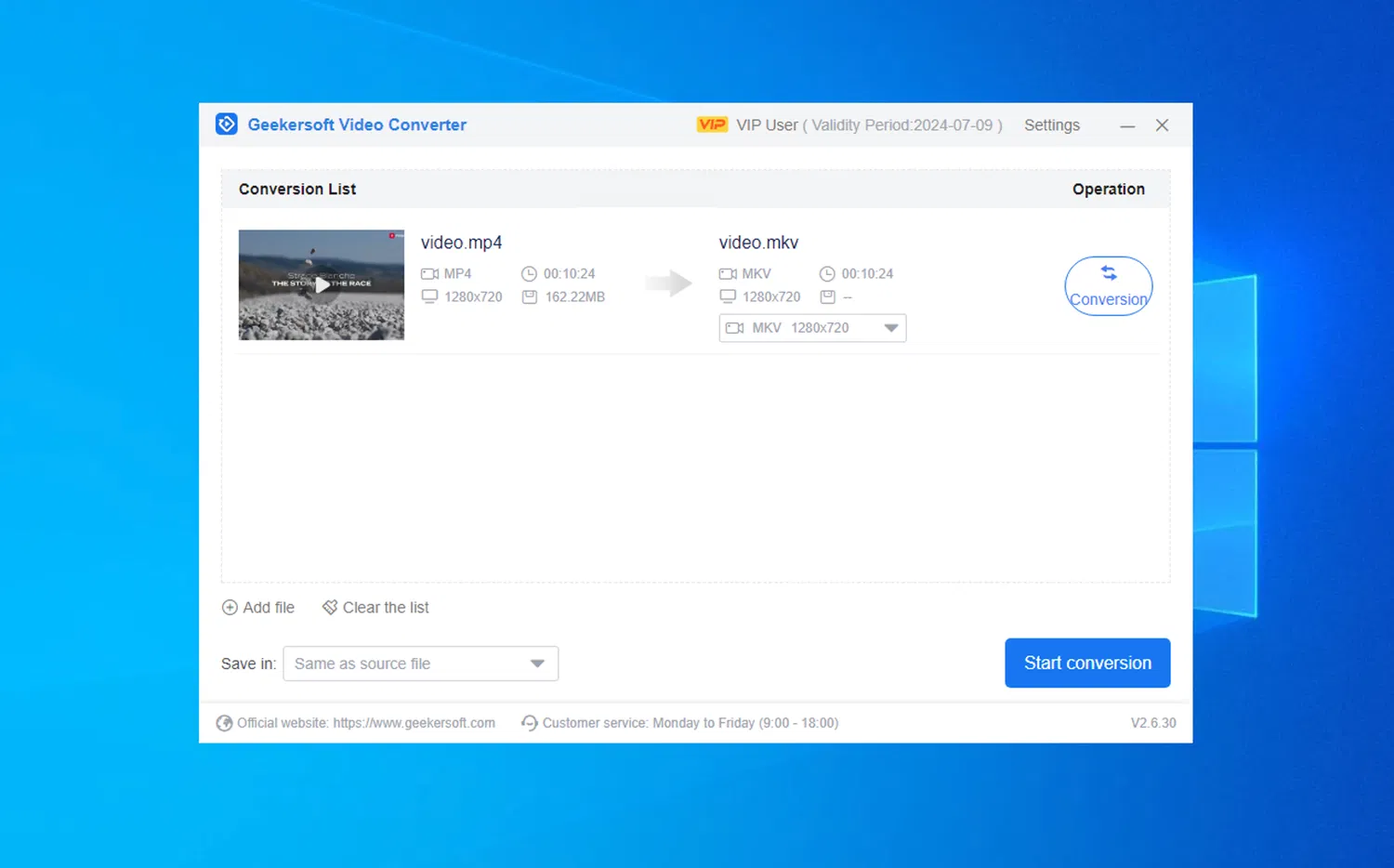Minimize the Geekersoft Video Converter window

tap(1127, 125)
